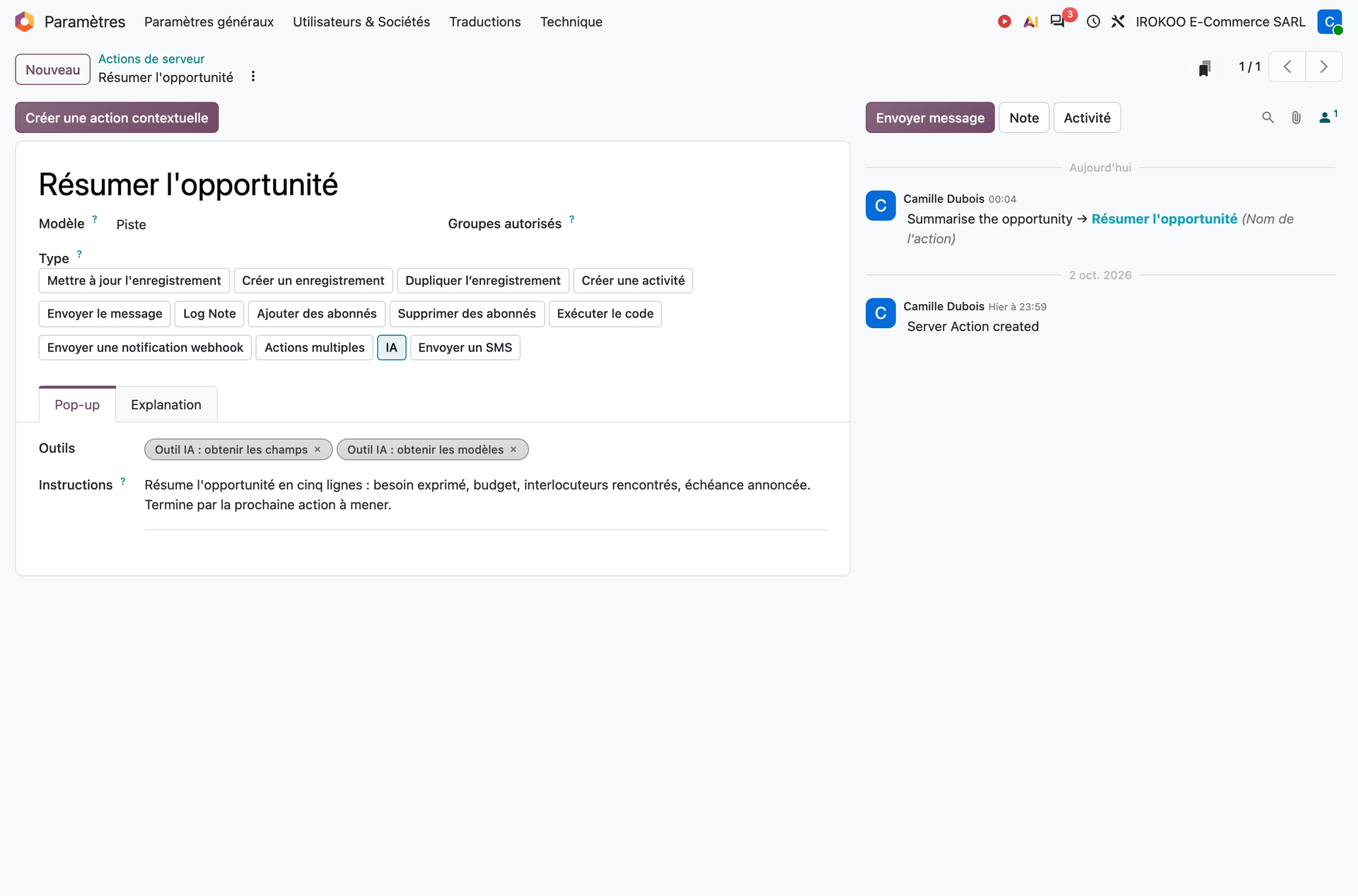Open the attachments paperclip icon
1358x896 pixels.
tap(1296, 117)
